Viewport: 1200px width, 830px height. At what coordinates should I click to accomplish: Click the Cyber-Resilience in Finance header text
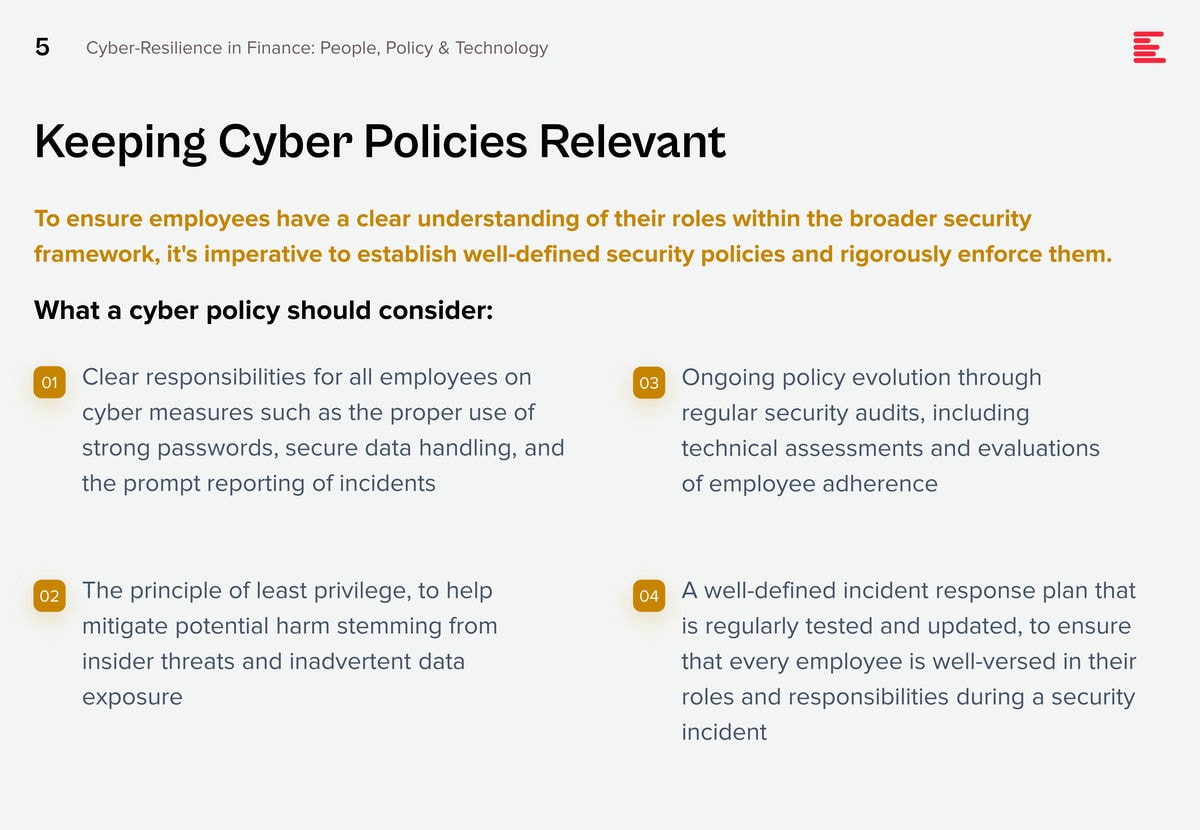click(x=317, y=48)
